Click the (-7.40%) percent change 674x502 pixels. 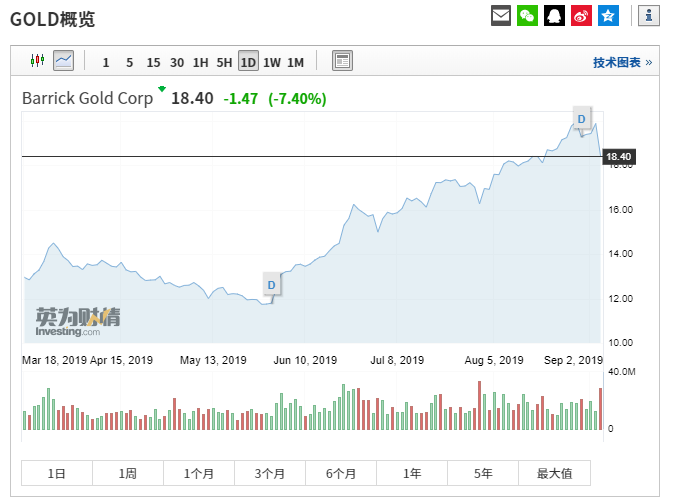click(297, 99)
